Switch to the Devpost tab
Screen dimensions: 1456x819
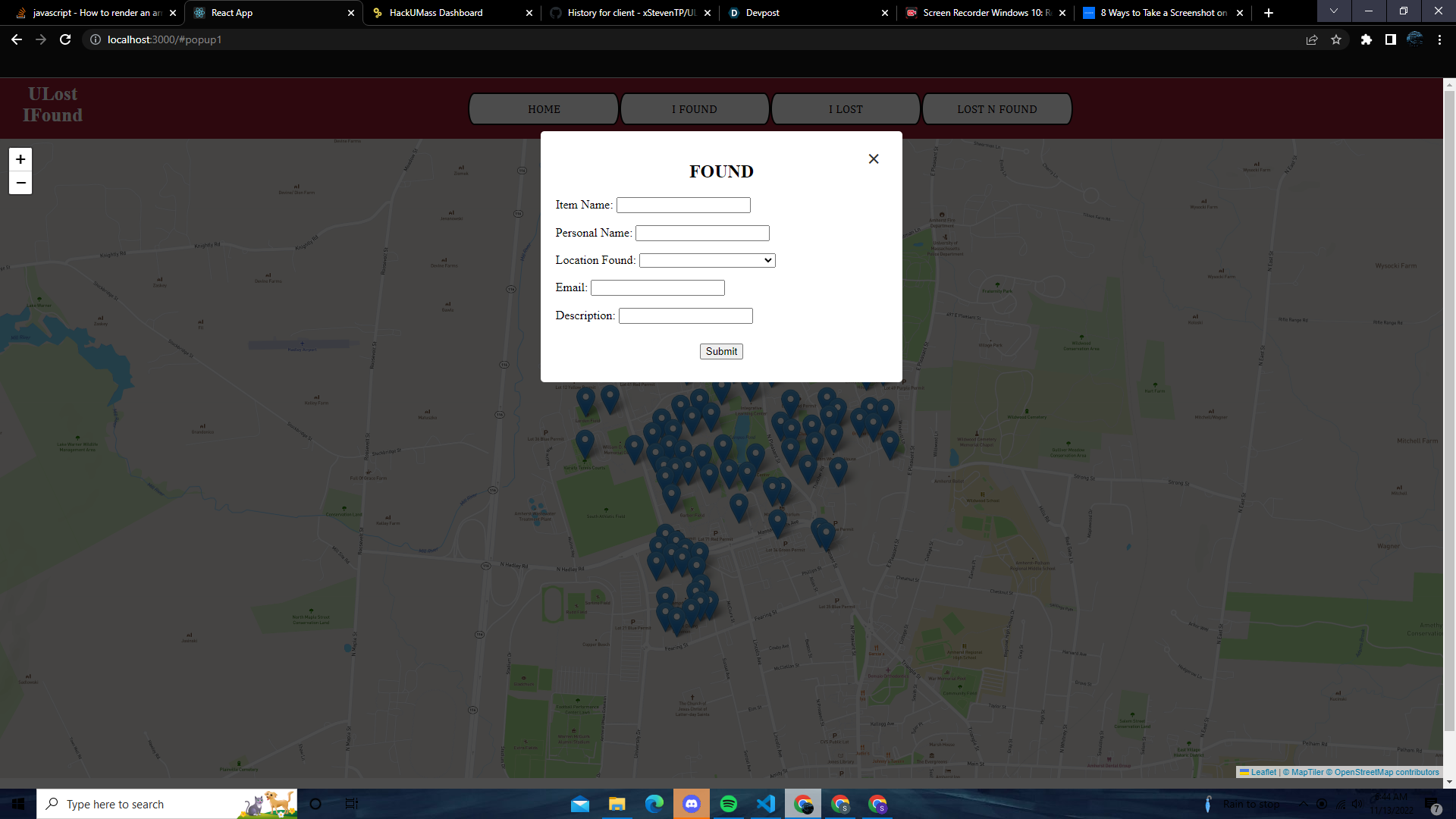(762, 13)
